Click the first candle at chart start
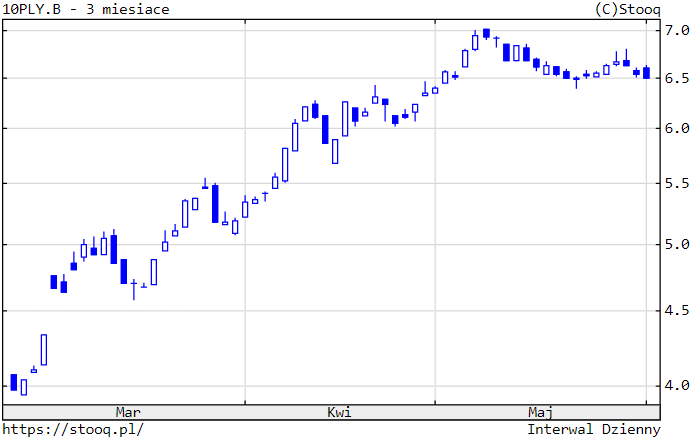The width and height of the screenshot is (695, 440). point(14,381)
